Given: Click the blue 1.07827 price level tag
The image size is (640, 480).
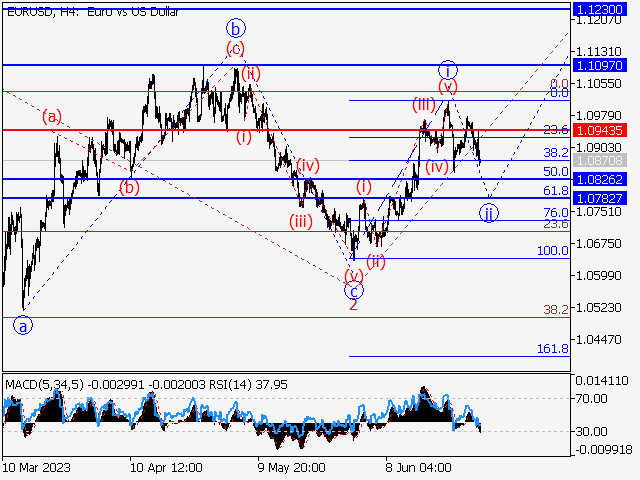Looking at the screenshot, I should point(599,198).
